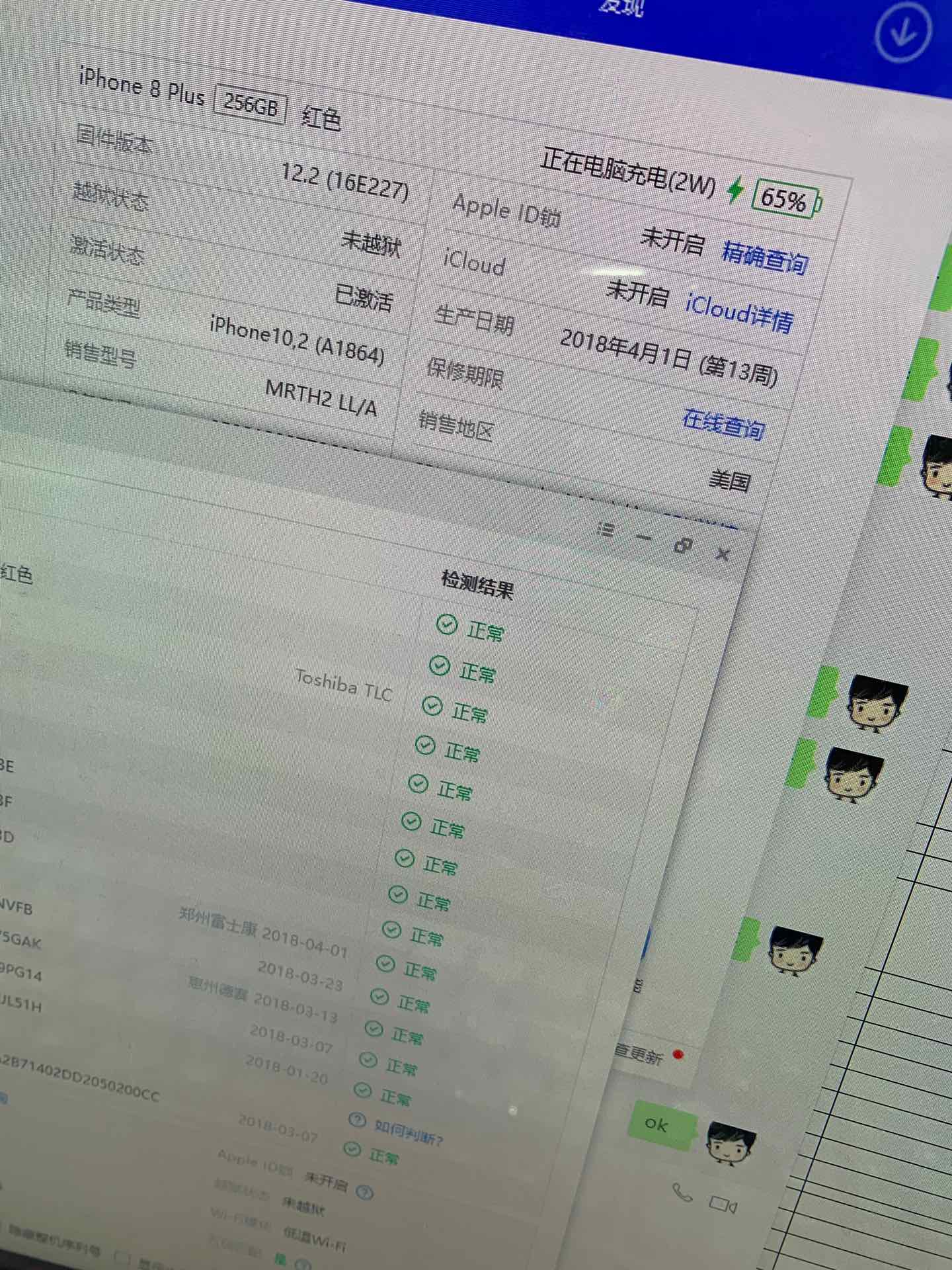The width and height of the screenshot is (952, 1270).
Task: Close the inspection report window
Action: pos(723,554)
